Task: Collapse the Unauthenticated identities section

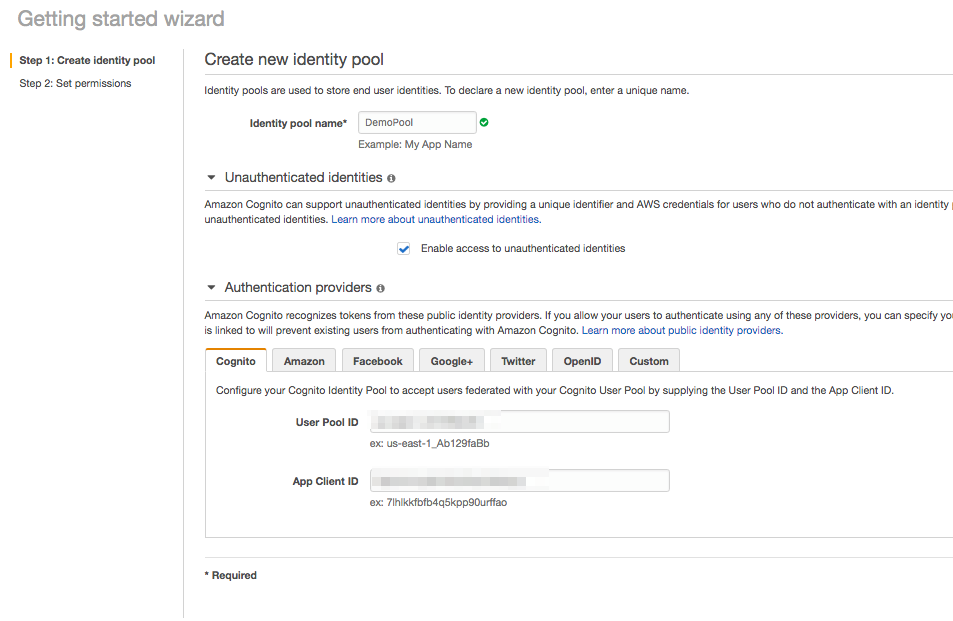Action: [212, 177]
